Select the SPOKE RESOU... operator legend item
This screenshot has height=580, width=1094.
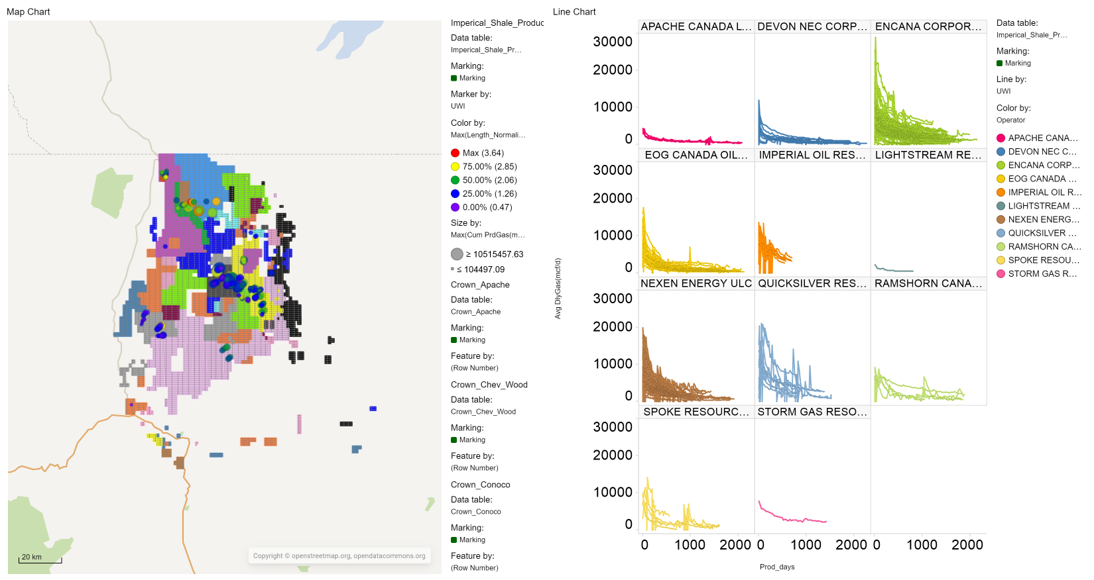[x=1038, y=260]
